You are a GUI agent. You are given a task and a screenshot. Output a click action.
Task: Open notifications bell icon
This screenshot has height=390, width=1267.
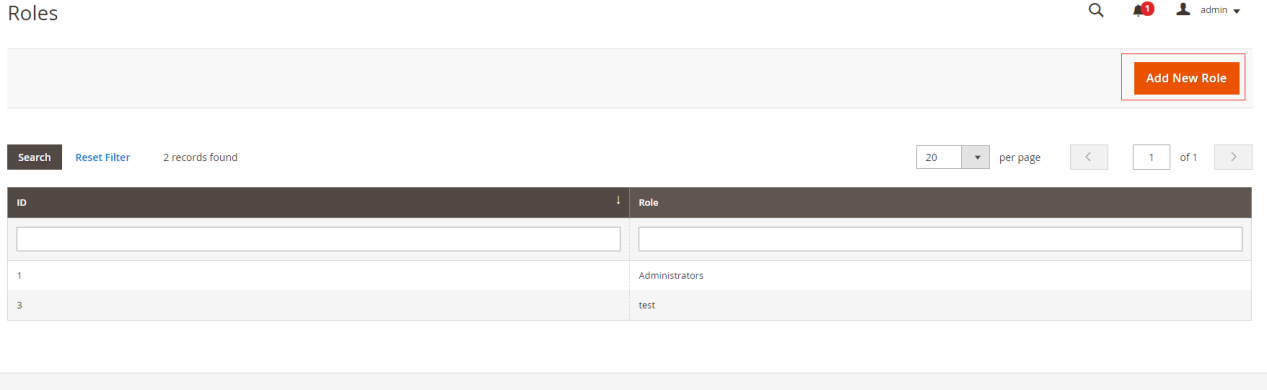coord(1138,11)
